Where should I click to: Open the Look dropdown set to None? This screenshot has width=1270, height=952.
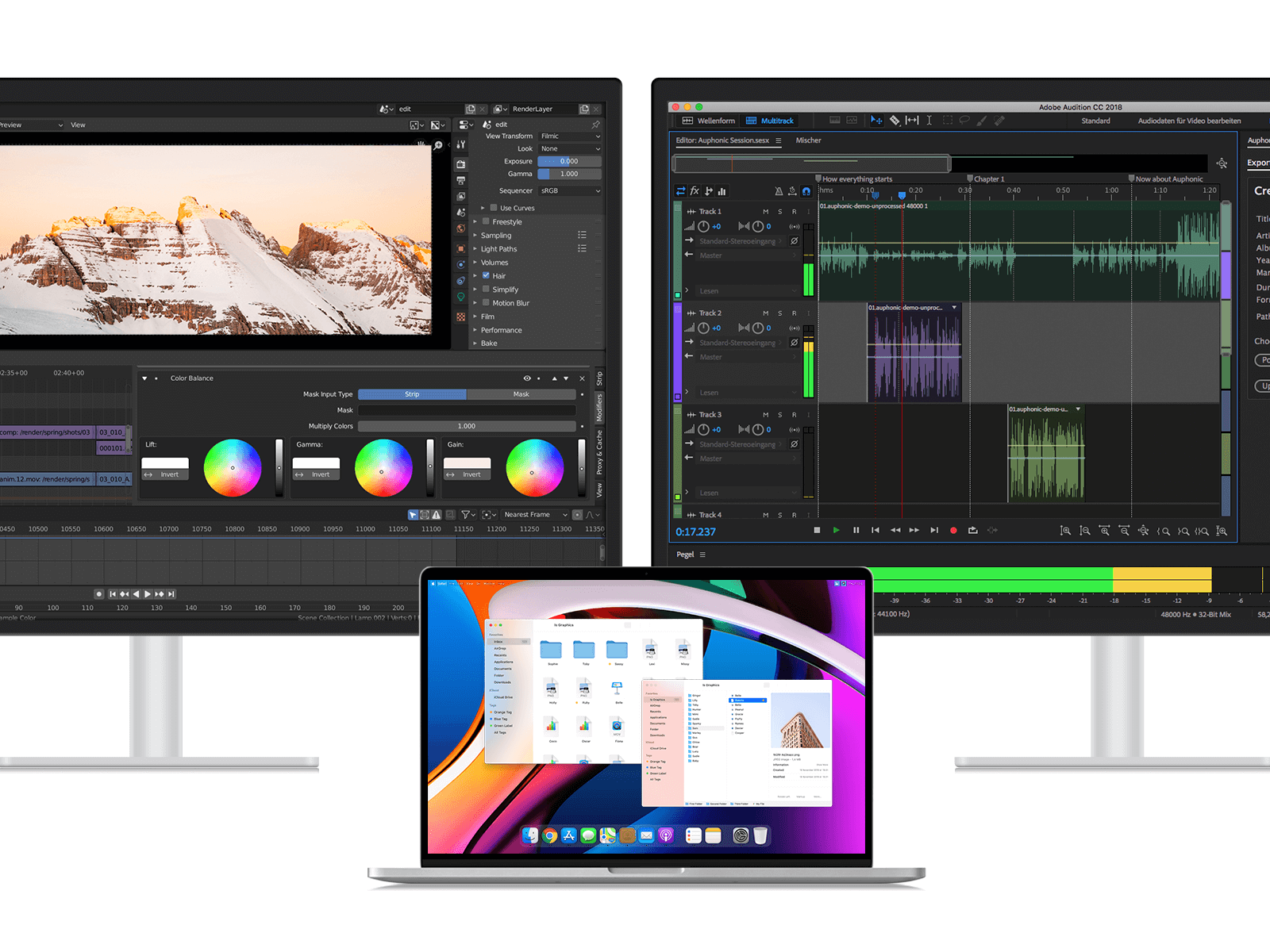(x=569, y=149)
